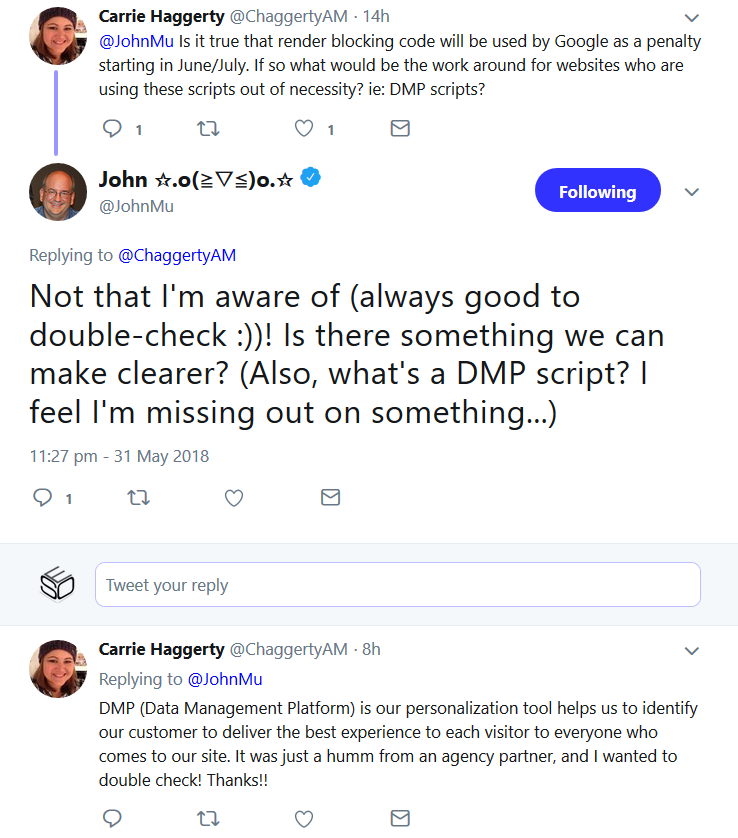Open the 11:27 pm - 31 May 2018 timestamp

(119, 456)
